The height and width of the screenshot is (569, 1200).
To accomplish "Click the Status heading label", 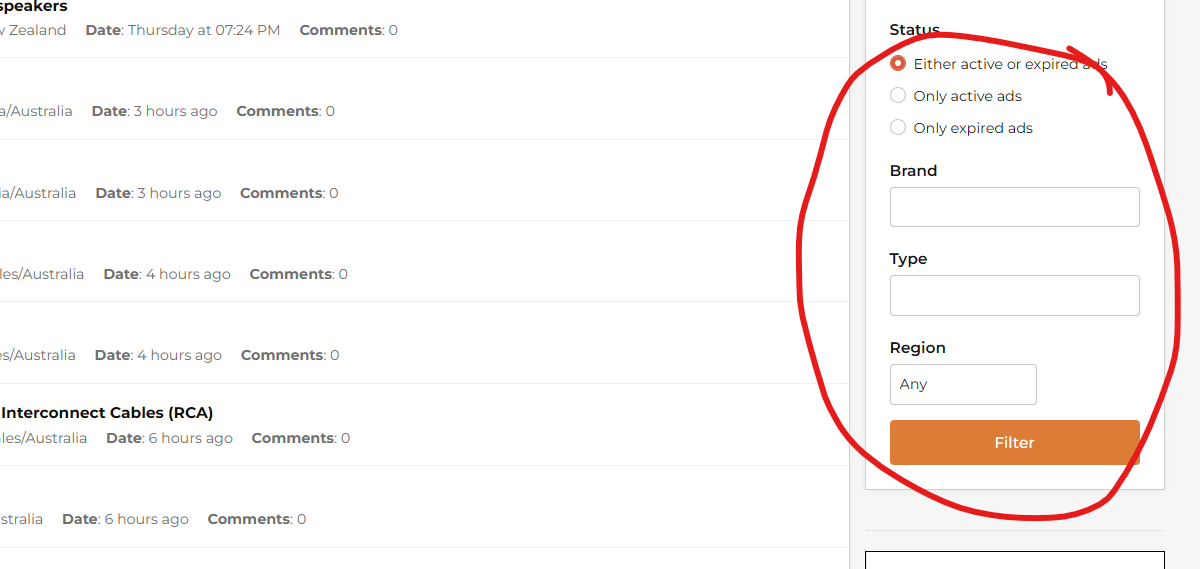I will pyautogui.click(x=914, y=30).
